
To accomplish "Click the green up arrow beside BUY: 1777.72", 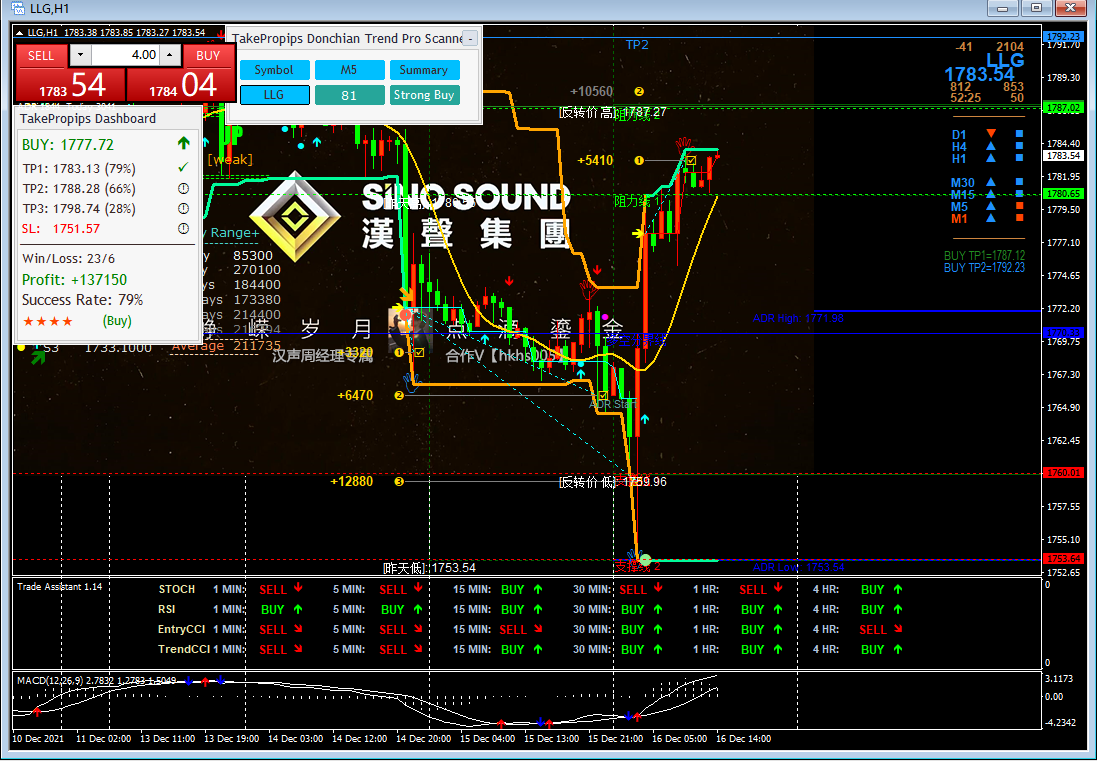I will tap(183, 143).
